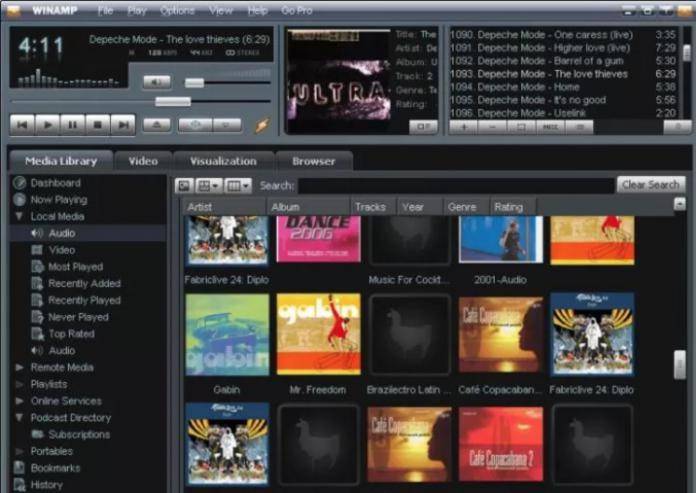This screenshot has width=696, height=493.
Task: Click the Search input field
Action: click(x=456, y=186)
